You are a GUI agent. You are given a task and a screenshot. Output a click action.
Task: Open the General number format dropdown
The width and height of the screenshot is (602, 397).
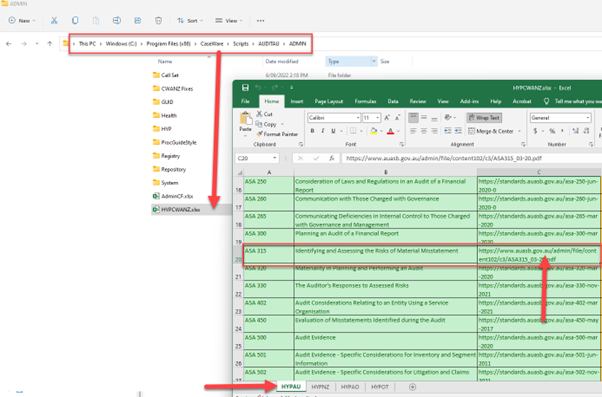[x=588, y=117]
